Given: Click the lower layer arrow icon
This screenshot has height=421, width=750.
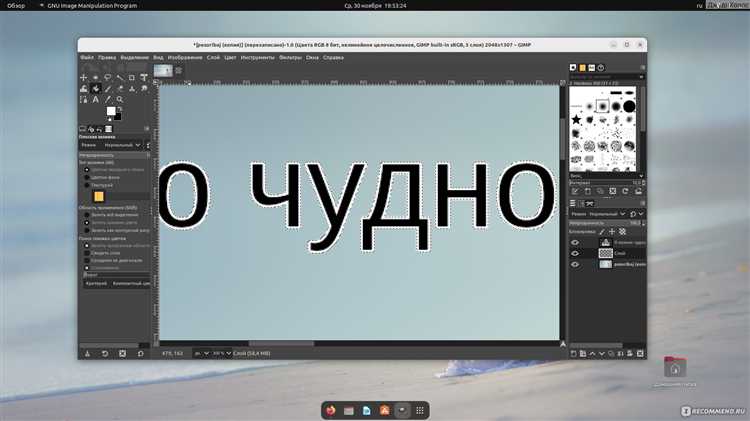Looking at the screenshot, I should 602,354.
